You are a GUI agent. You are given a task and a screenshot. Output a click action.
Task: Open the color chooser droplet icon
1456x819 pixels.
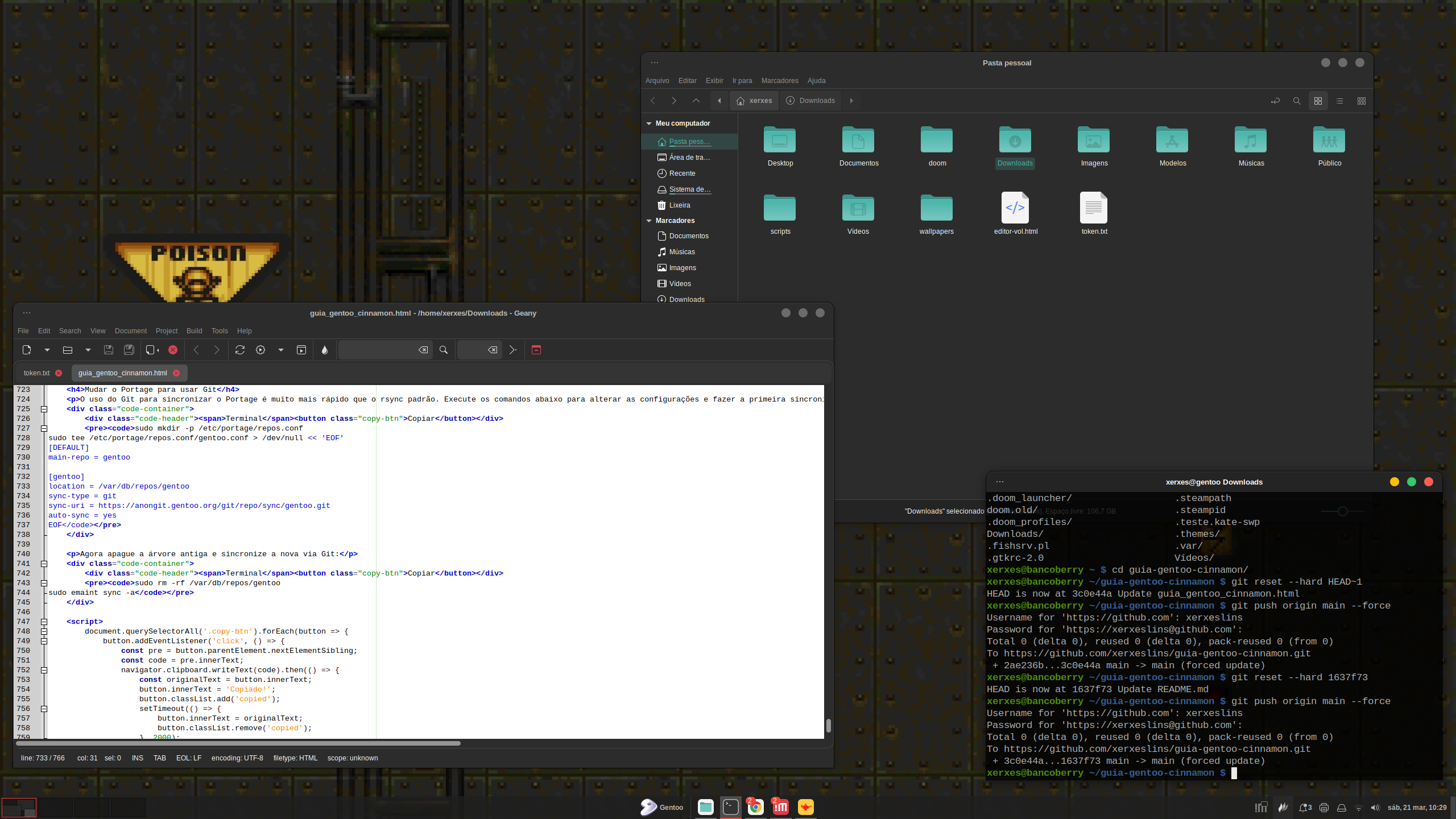coord(324,350)
